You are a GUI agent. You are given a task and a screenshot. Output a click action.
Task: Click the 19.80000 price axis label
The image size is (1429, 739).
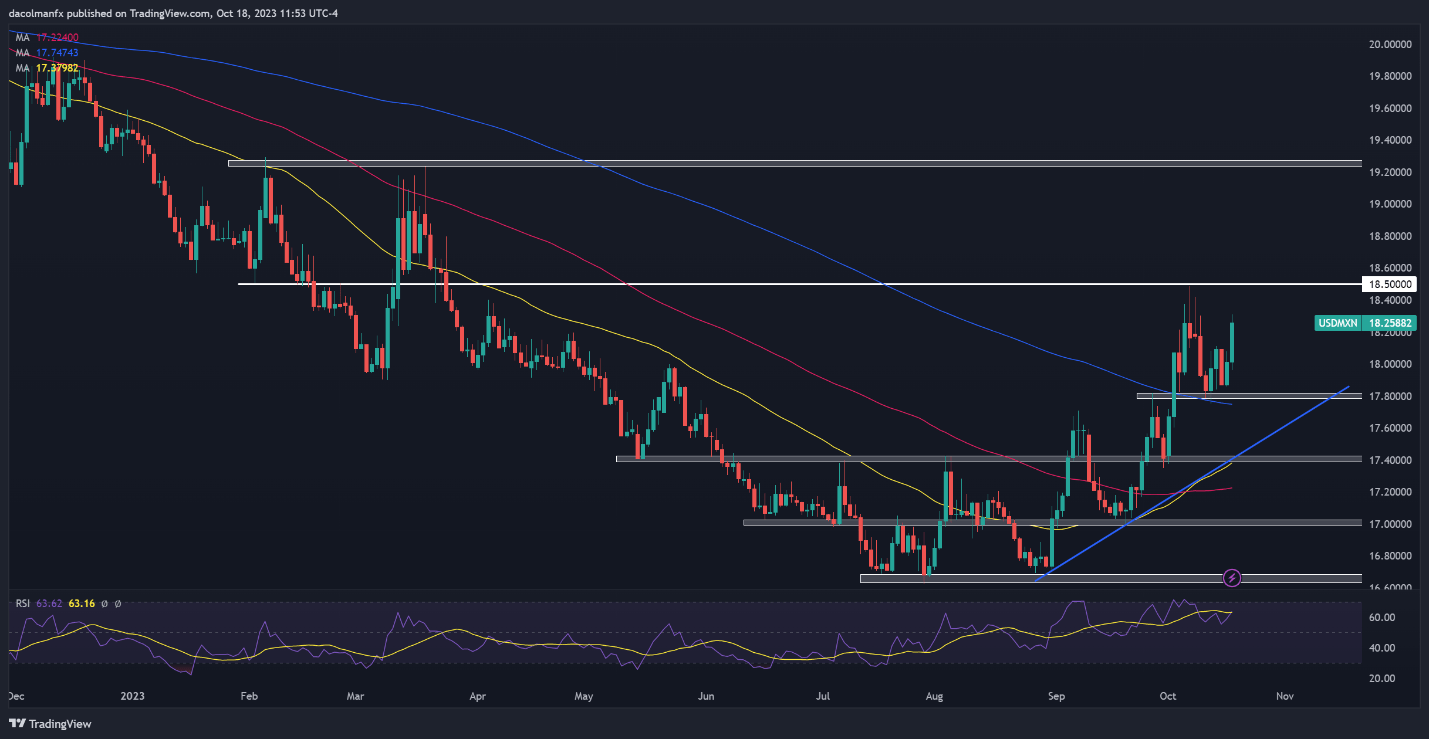tap(1392, 76)
